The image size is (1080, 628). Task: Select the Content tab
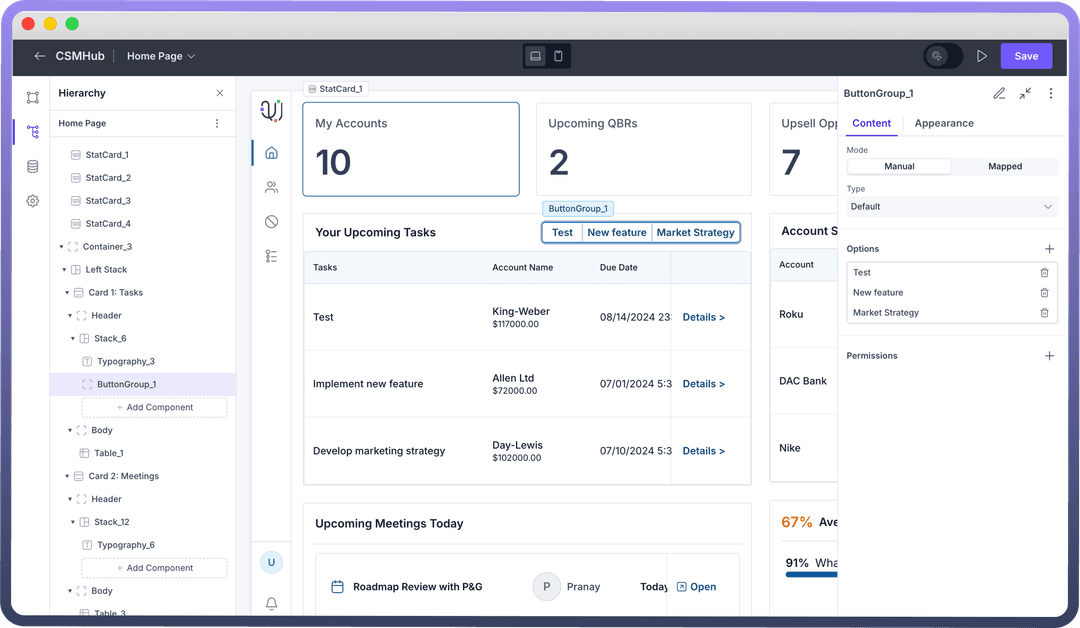[x=871, y=123]
